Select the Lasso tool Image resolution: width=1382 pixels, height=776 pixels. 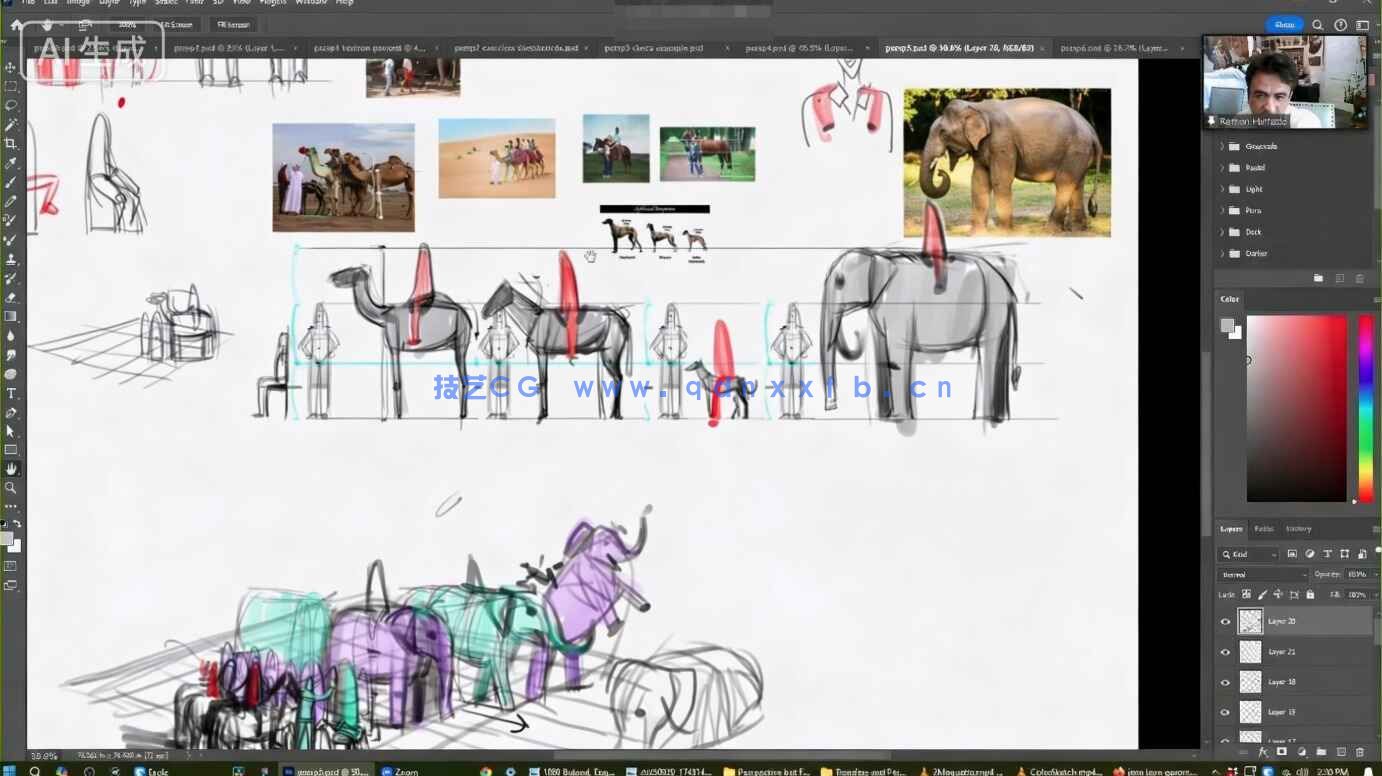11,105
